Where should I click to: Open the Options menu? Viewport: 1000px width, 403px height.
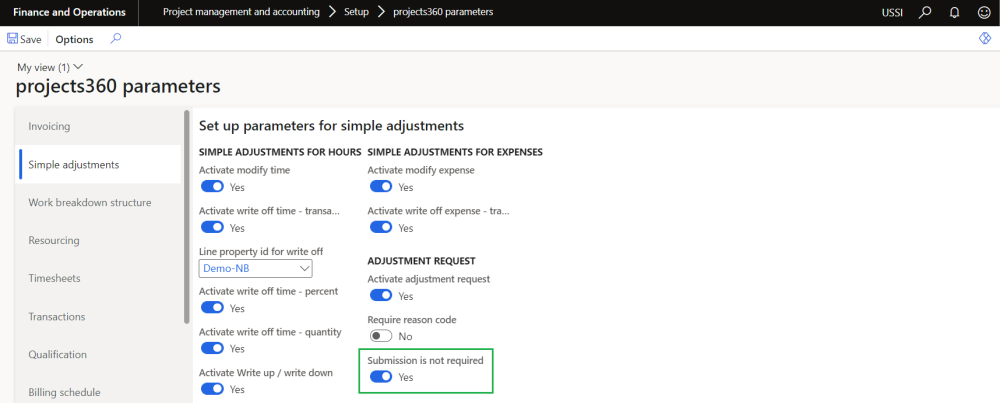[x=74, y=39]
